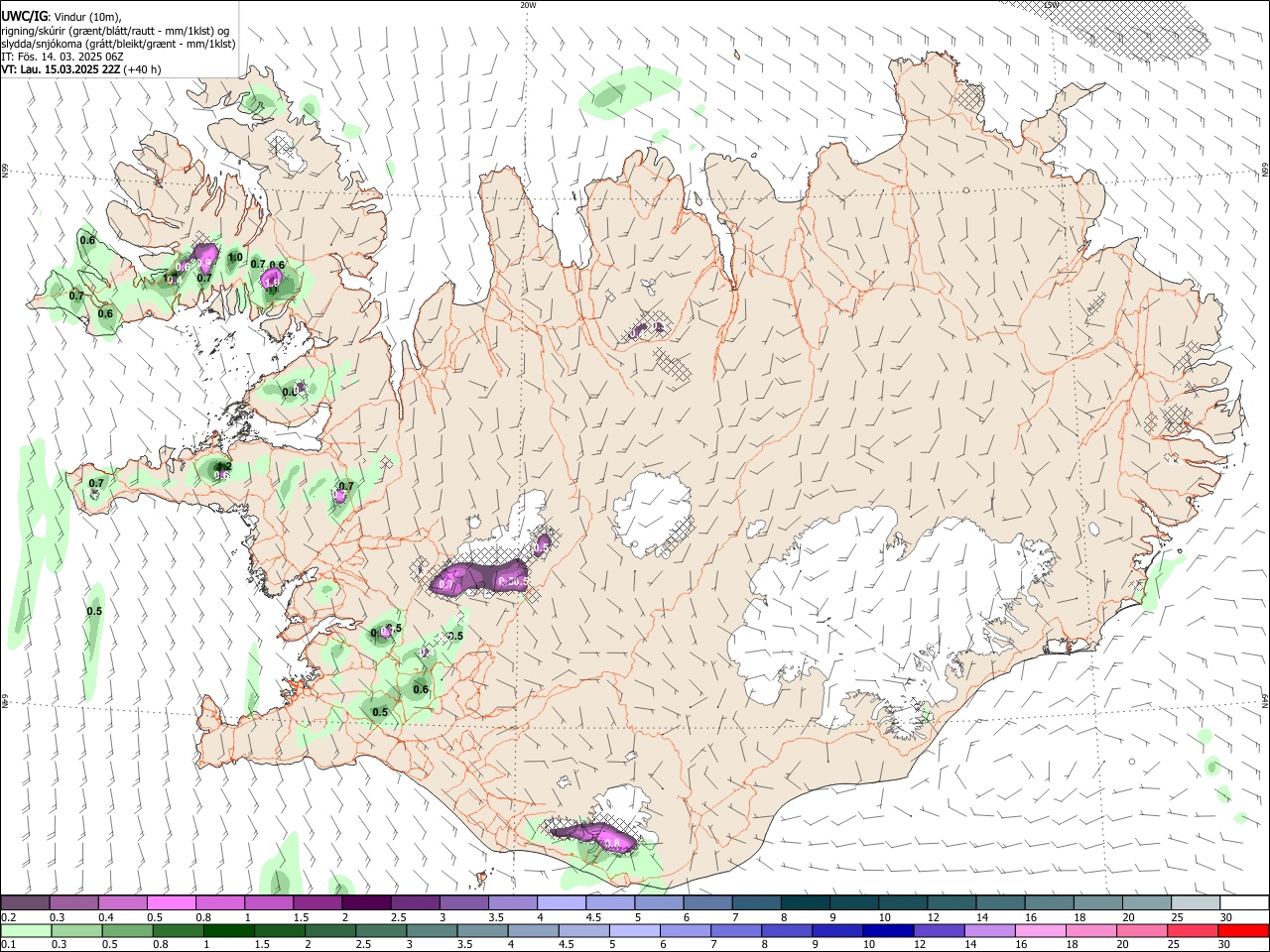Viewport: 1270px width, 952px height.
Task: Click the large purple snow band west of Langjökull
Action: coord(478,577)
